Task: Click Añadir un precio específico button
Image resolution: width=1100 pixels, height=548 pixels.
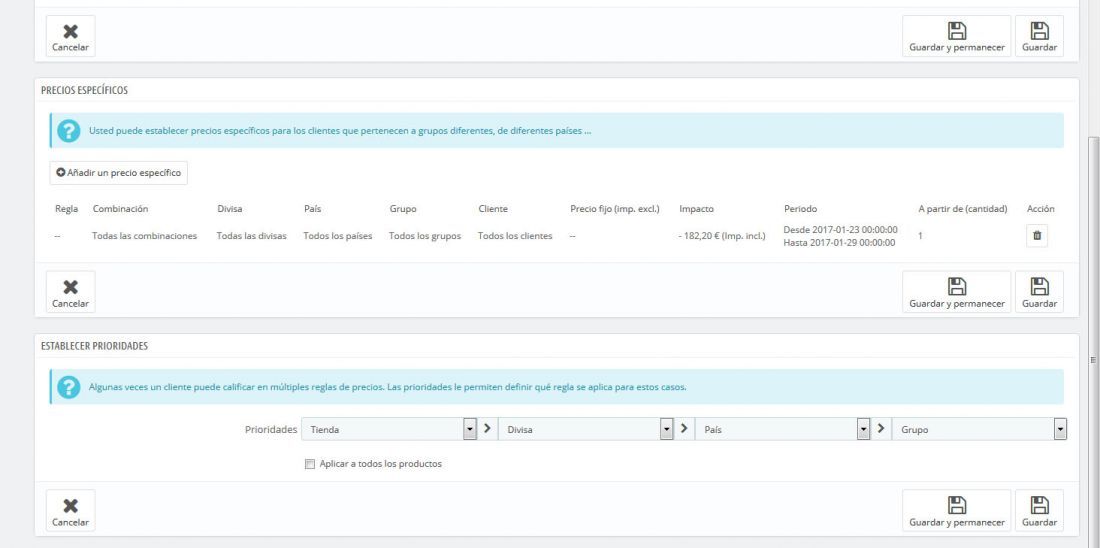Action: [119, 173]
